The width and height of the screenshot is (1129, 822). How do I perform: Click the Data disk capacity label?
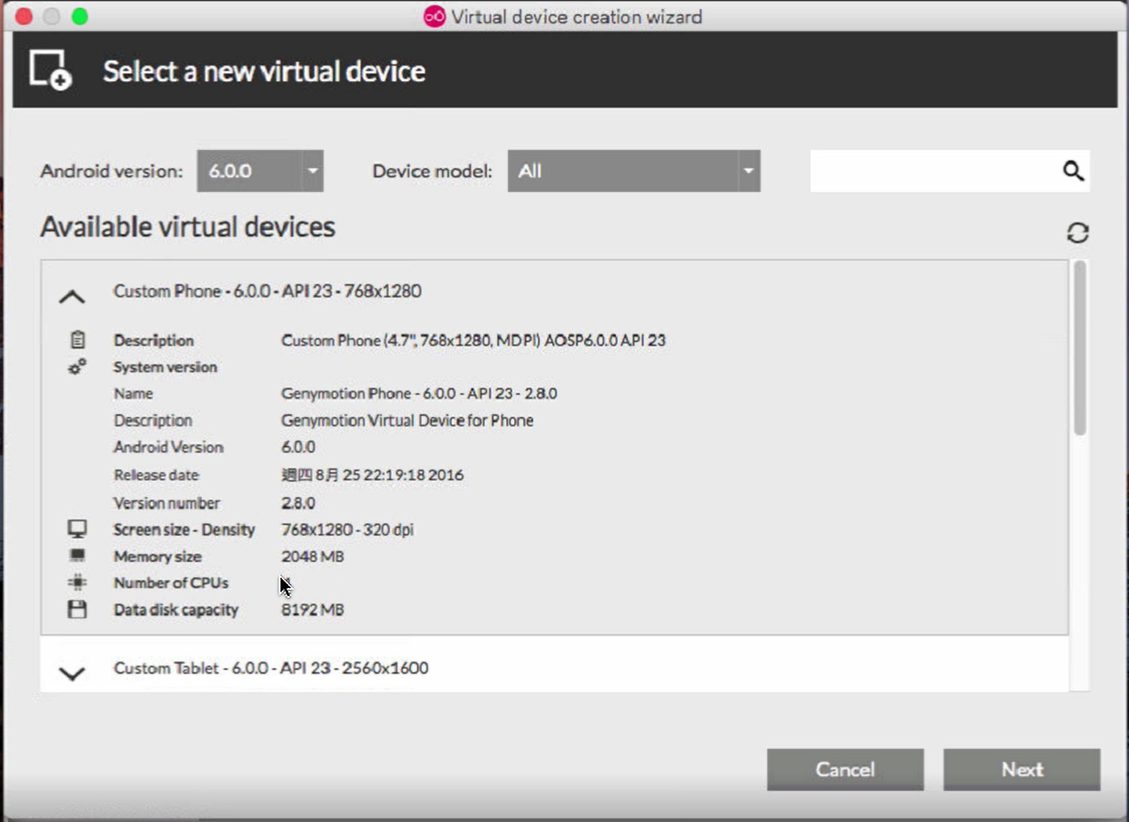pyautogui.click(x=176, y=610)
